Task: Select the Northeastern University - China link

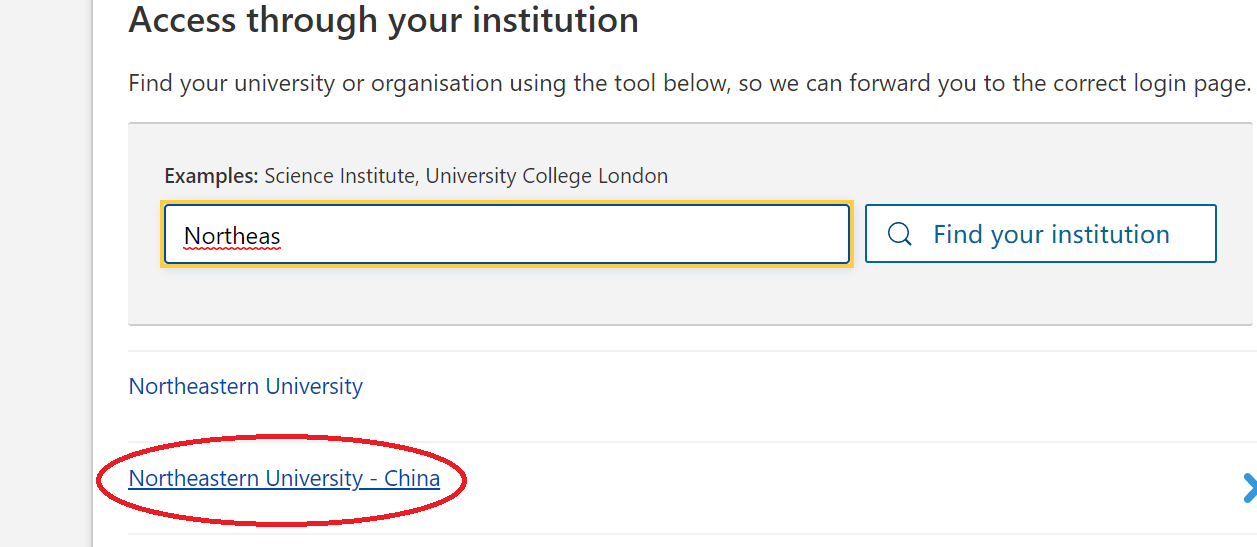Action: 284,479
